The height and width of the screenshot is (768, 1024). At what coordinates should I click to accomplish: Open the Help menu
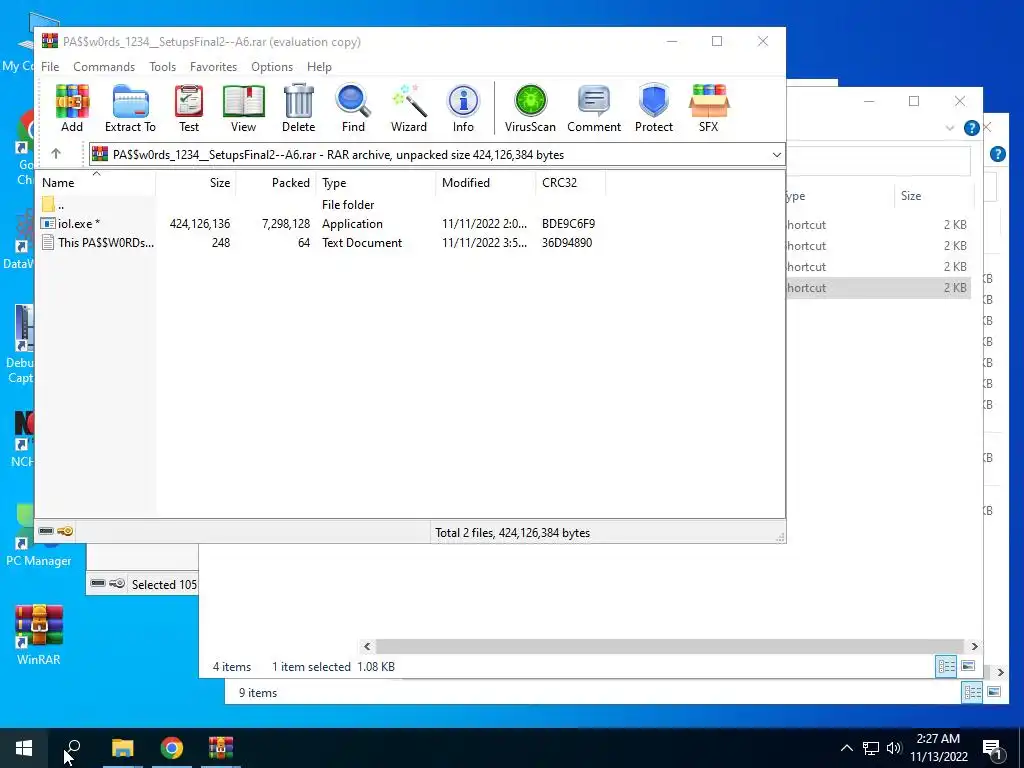click(x=319, y=67)
